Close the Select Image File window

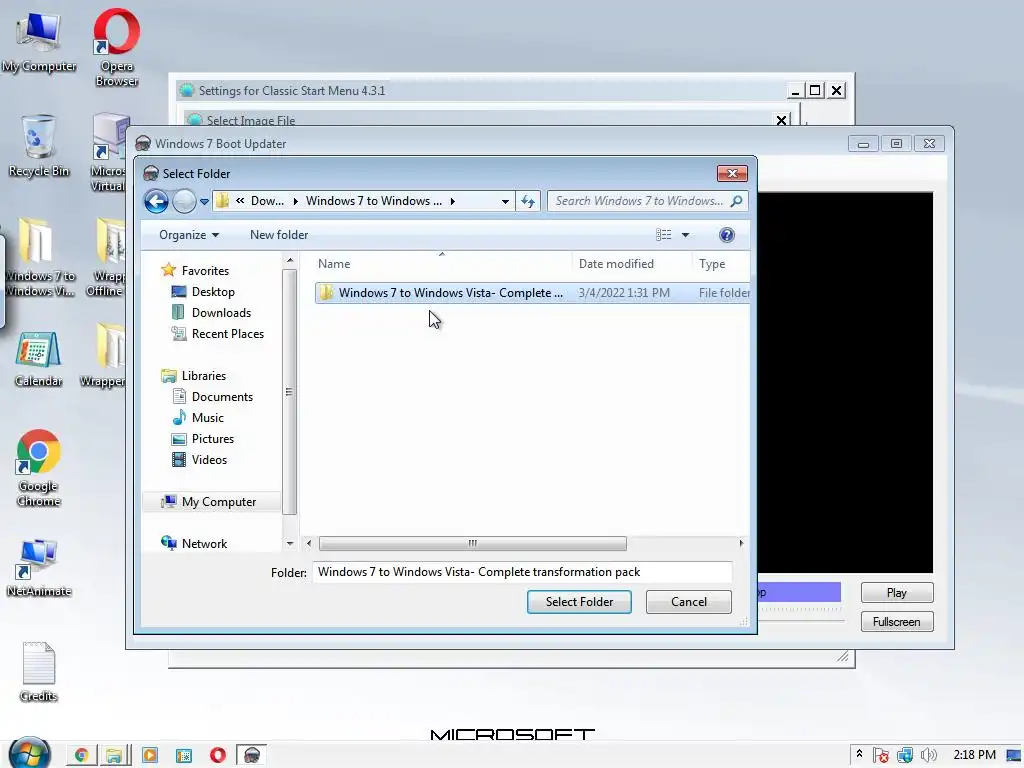[781, 120]
